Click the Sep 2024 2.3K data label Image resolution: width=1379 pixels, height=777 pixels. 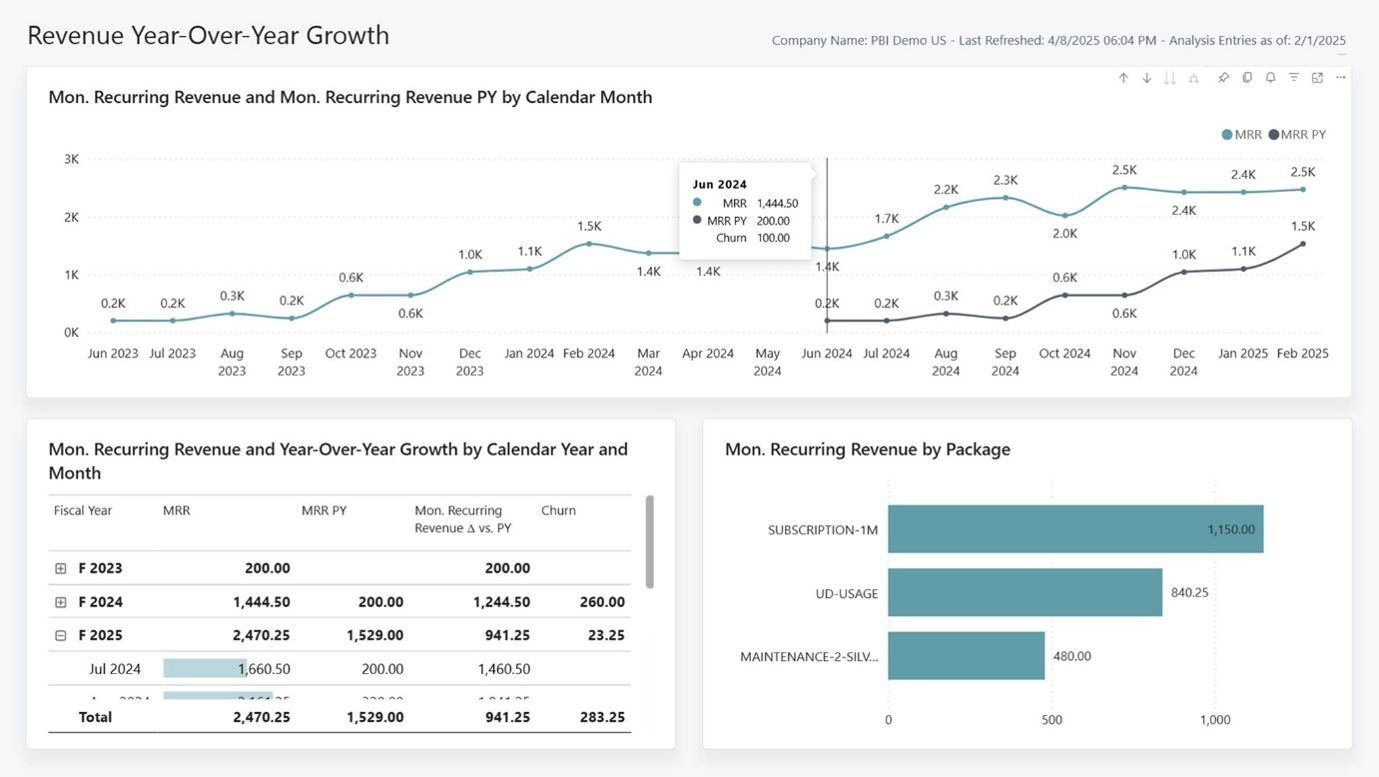[x=1005, y=180]
